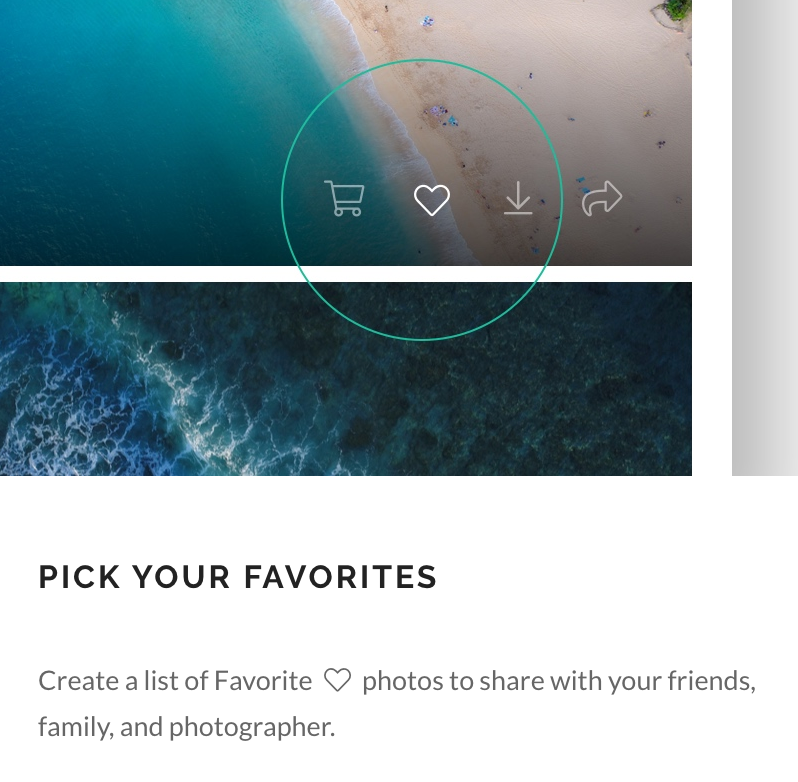
Task: Favorite the photo with the heart icon
Action: pyautogui.click(x=432, y=199)
